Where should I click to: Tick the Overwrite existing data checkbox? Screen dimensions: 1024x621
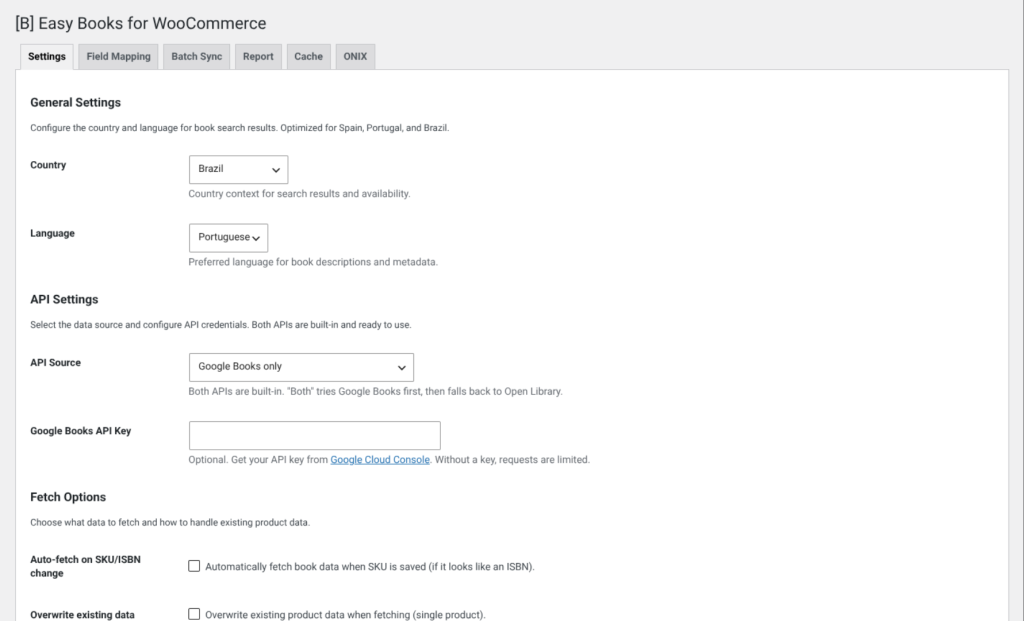194,614
